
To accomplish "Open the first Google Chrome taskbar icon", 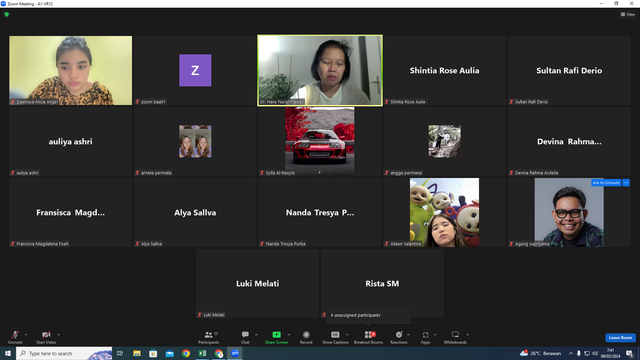I will pos(186,353).
